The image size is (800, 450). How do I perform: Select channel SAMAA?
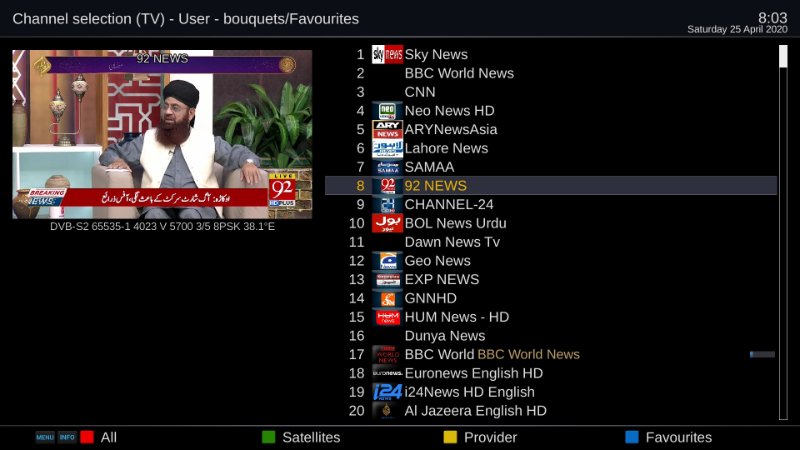(551, 167)
